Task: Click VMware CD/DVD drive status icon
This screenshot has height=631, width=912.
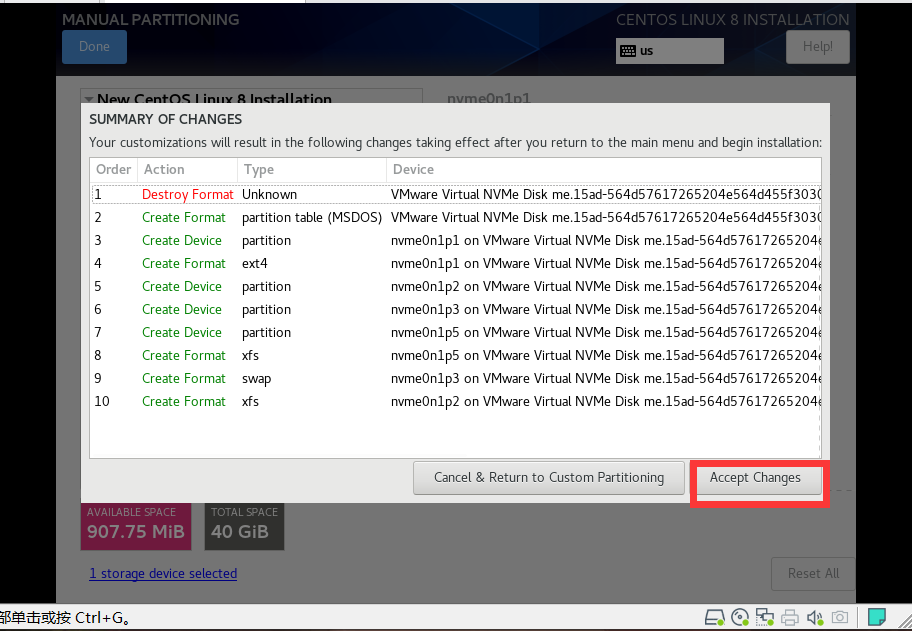Action: click(740, 617)
